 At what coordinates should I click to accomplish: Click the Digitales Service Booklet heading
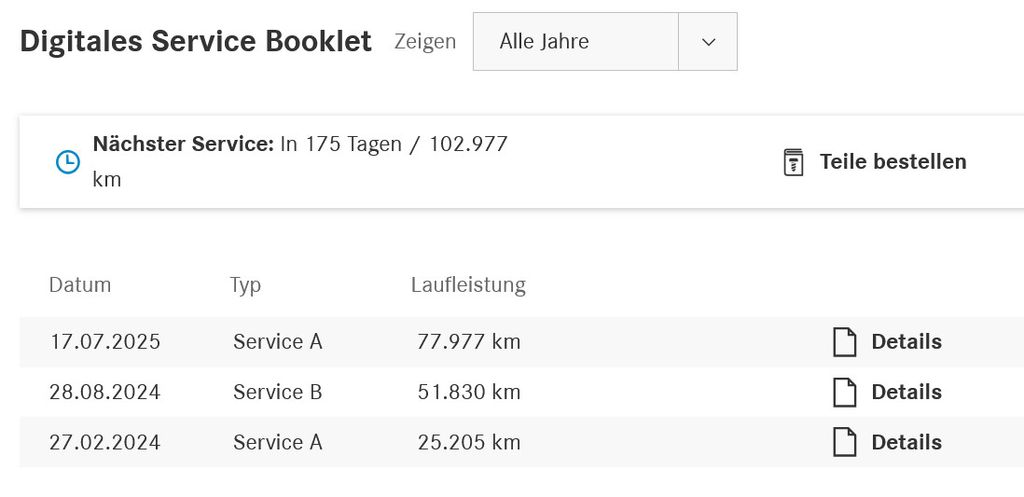[196, 42]
